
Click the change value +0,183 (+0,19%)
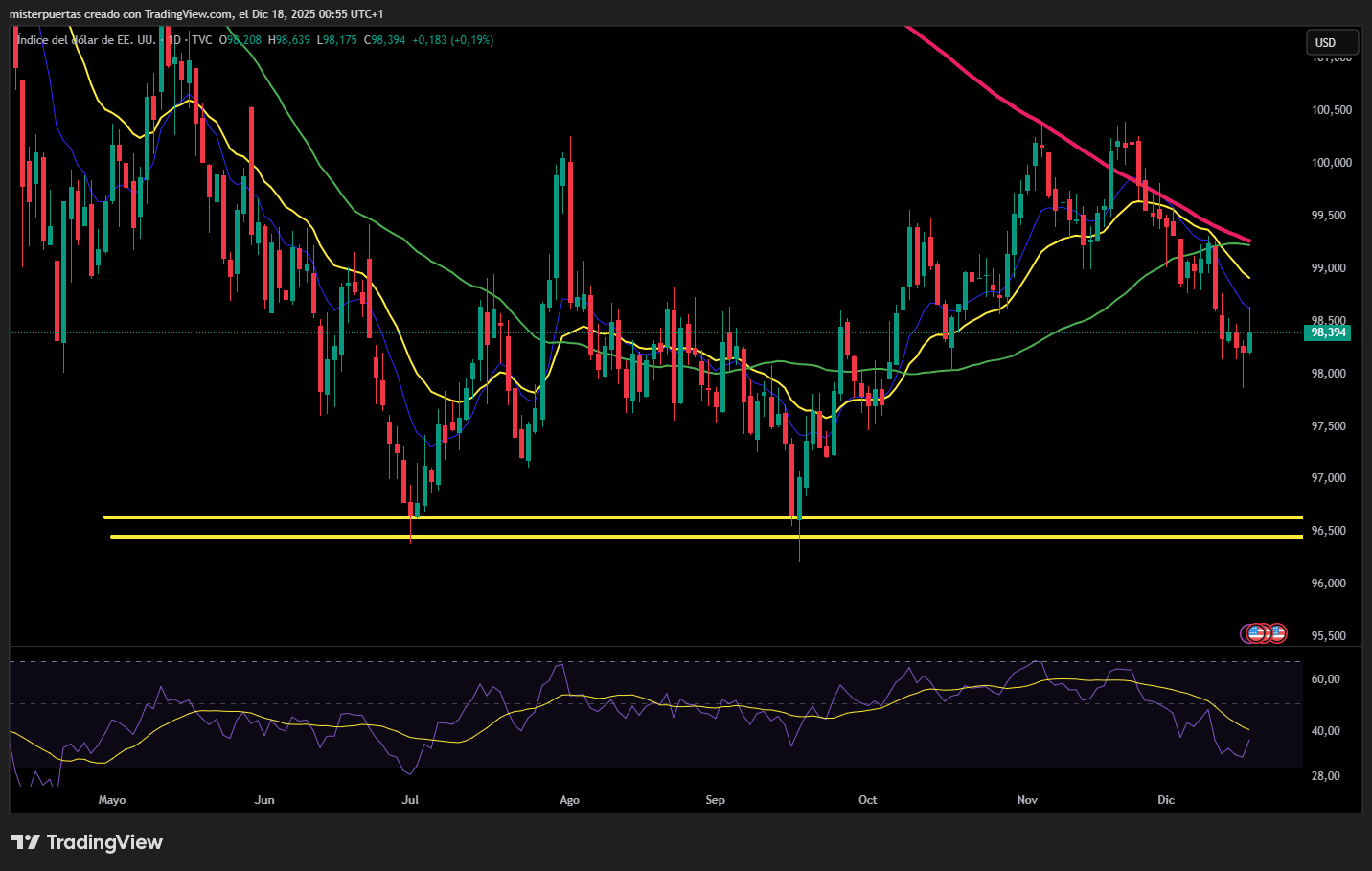(453, 40)
